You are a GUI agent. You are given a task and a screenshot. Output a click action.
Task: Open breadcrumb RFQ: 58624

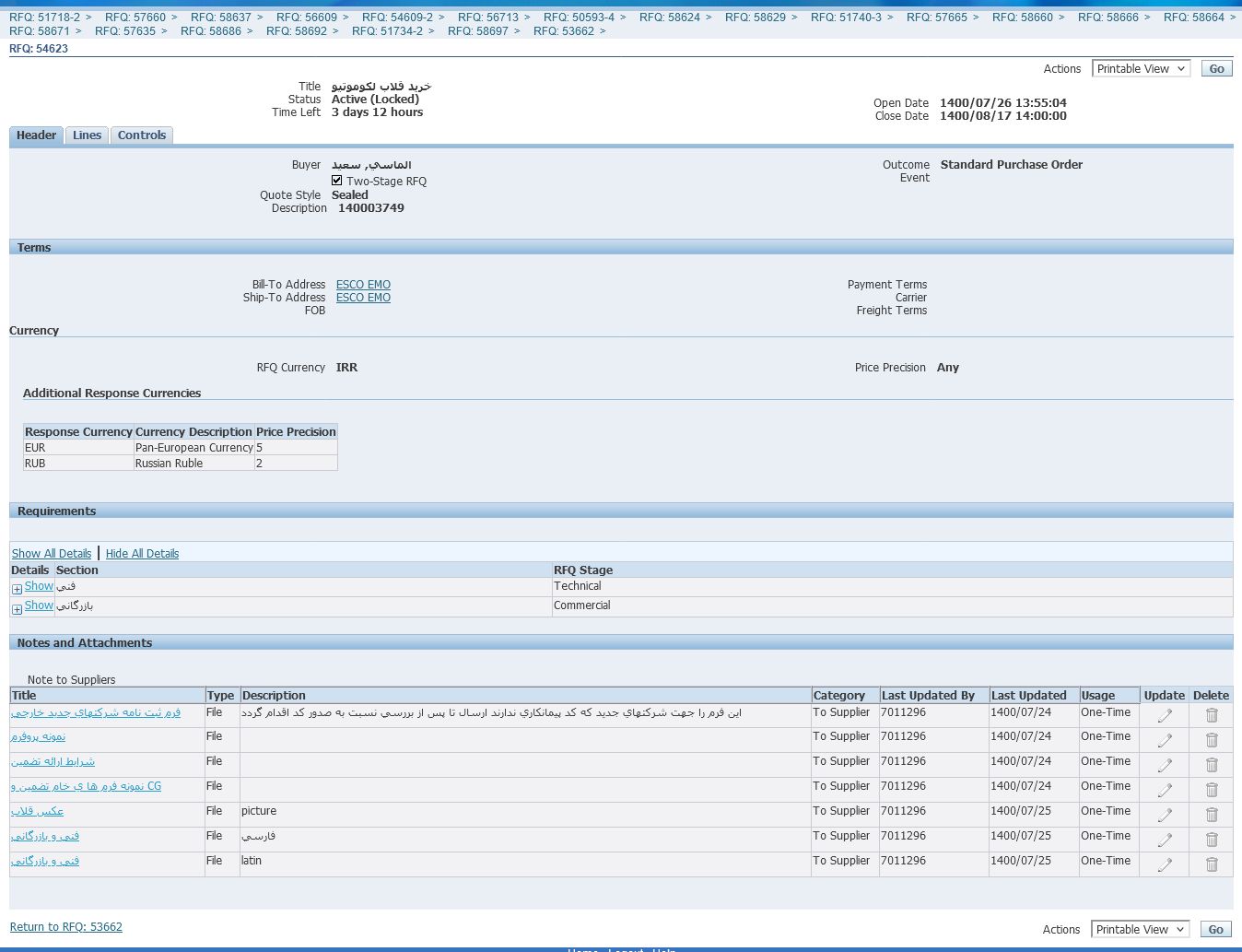tap(670, 18)
